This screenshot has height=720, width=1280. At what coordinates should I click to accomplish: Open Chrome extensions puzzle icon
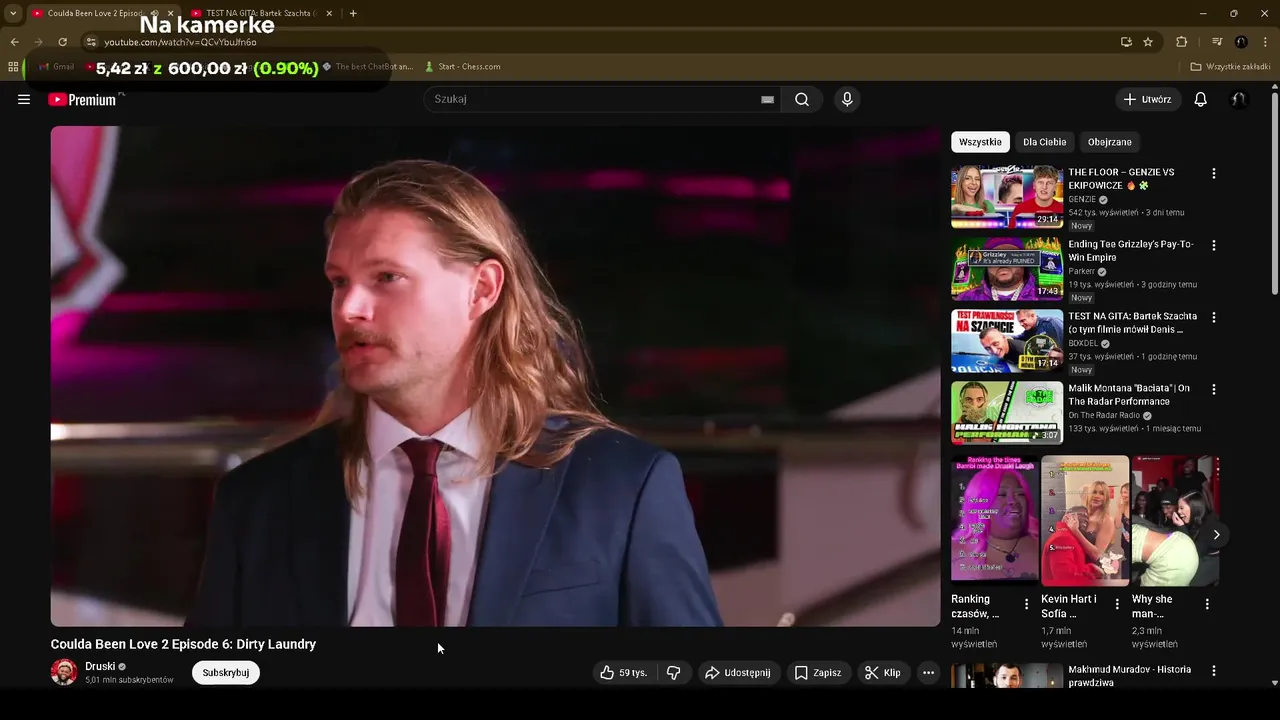pyautogui.click(x=1181, y=42)
